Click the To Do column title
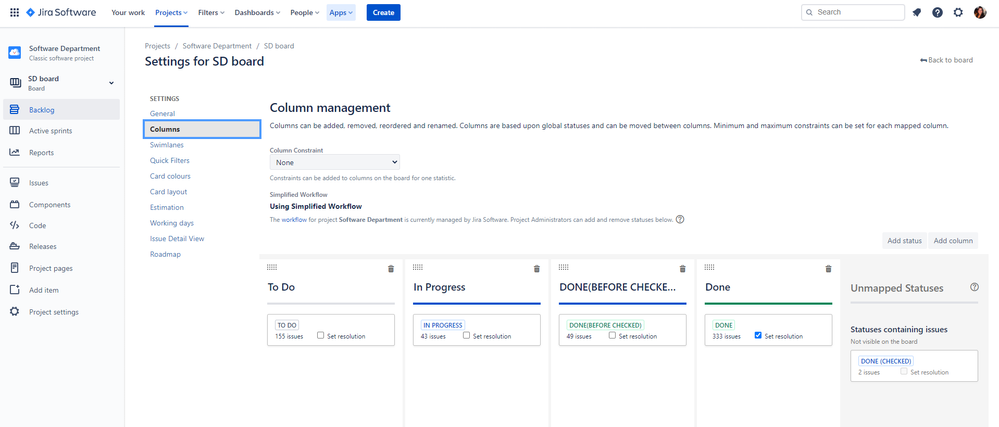This screenshot has height=427, width=999. point(281,287)
